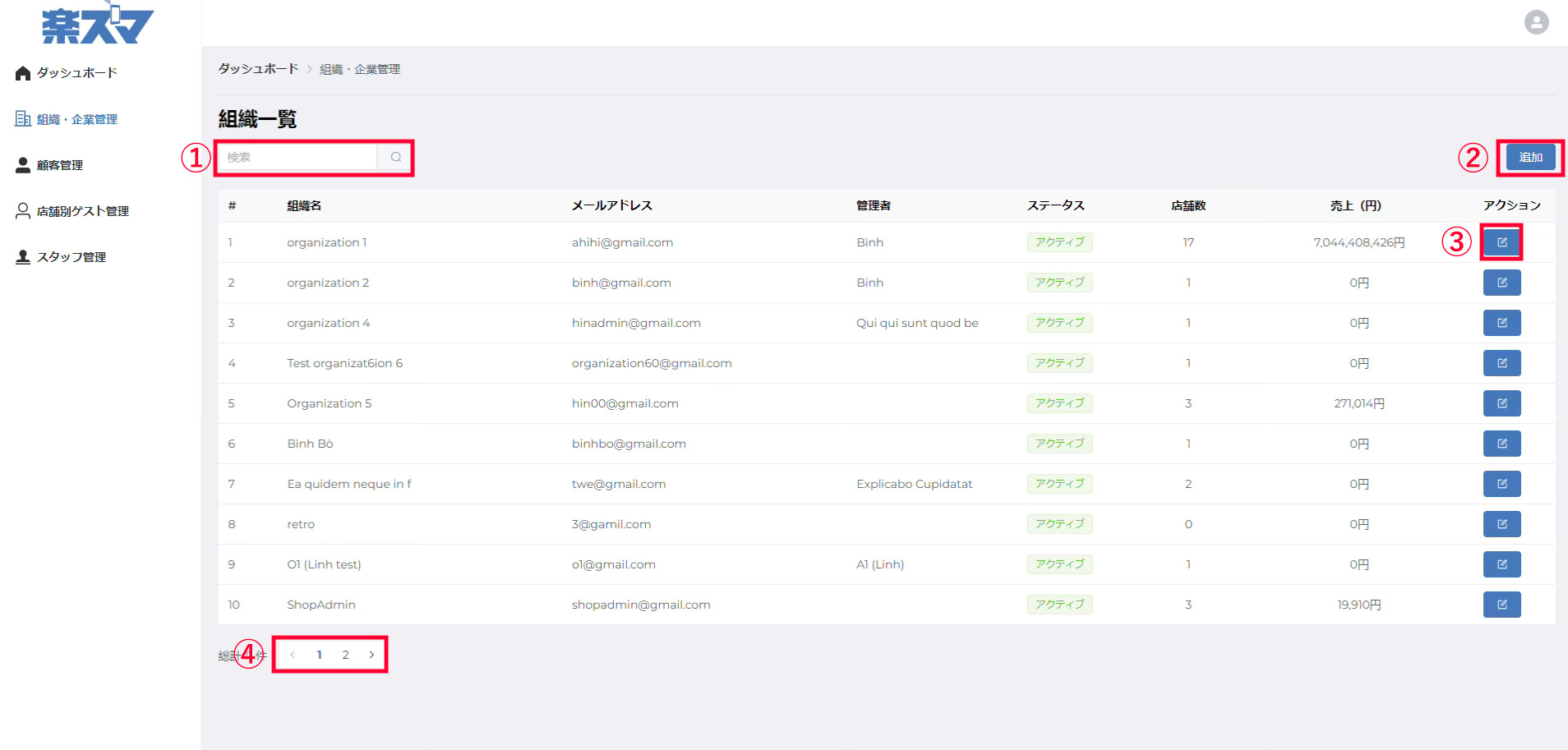
Task: Open スタッフ管理 sidebar item
Action: click(x=71, y=257)
